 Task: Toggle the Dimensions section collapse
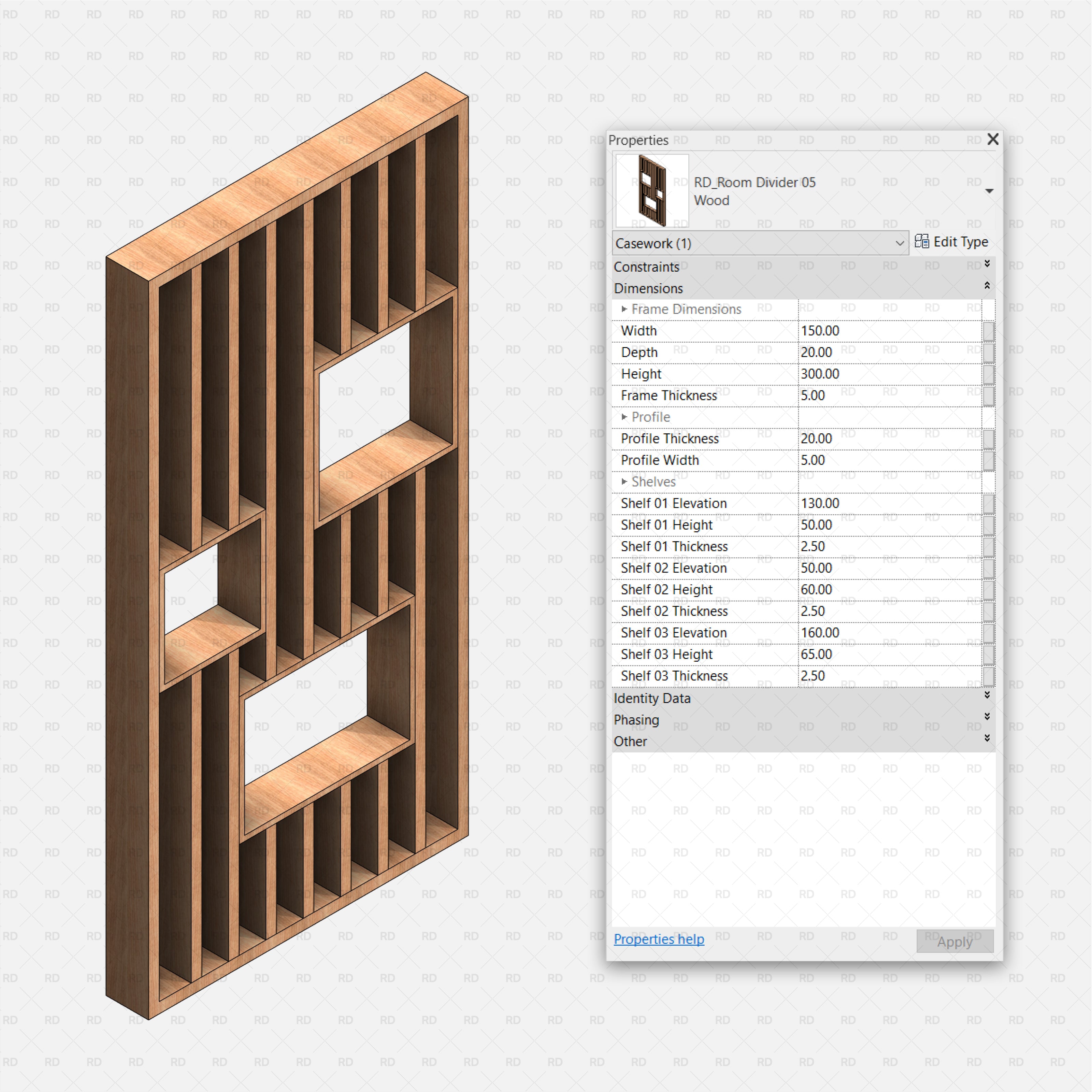click(985, 289)
